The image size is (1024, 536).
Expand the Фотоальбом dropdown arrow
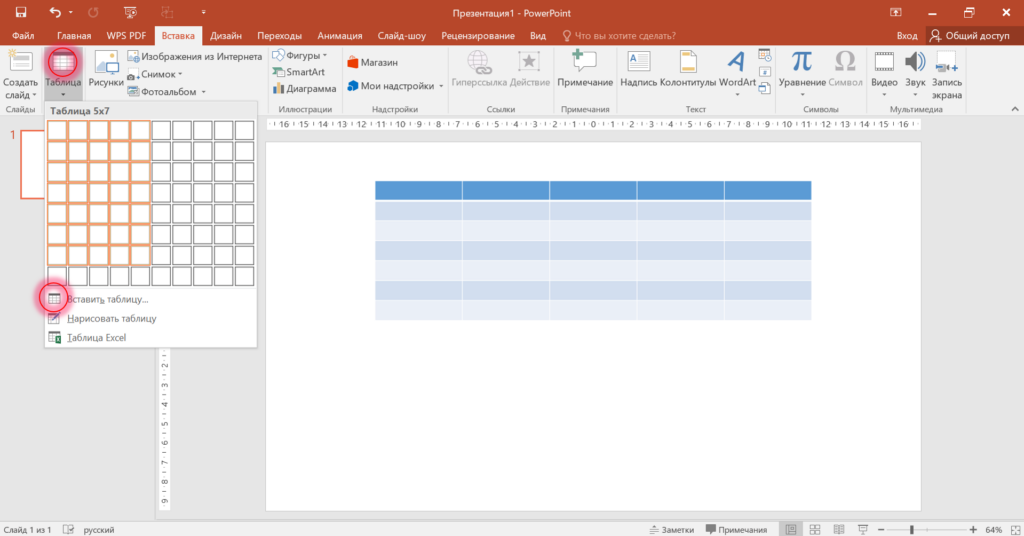coord(203,92)
